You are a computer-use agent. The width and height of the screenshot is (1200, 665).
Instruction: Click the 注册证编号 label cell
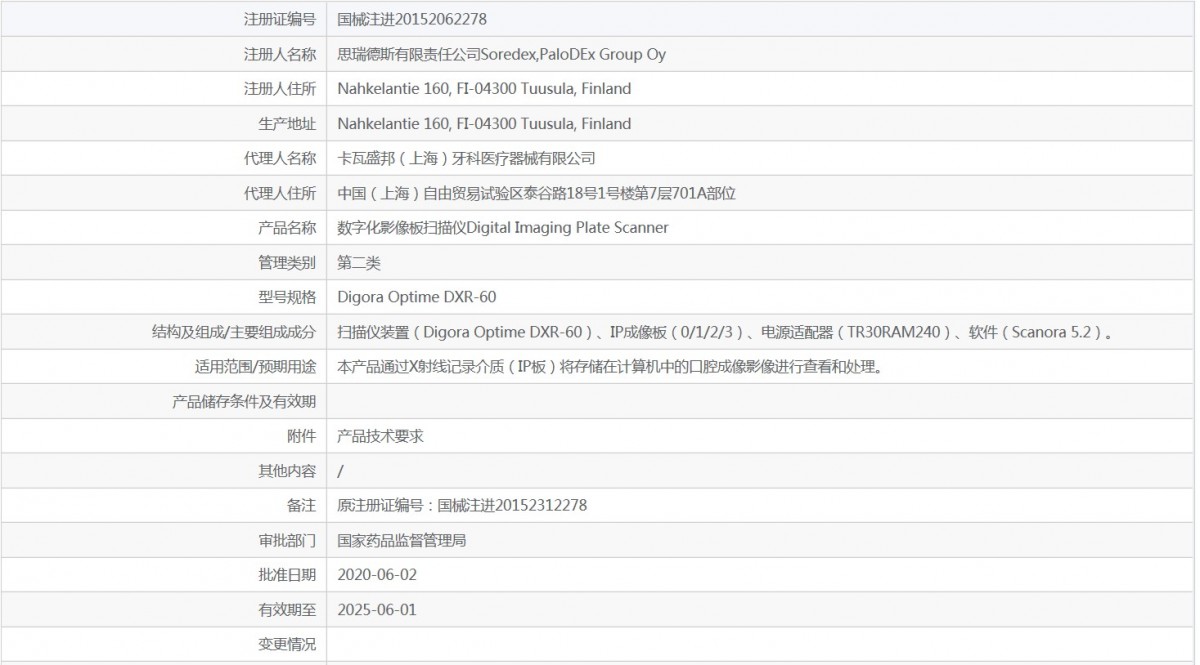[163, 19]
